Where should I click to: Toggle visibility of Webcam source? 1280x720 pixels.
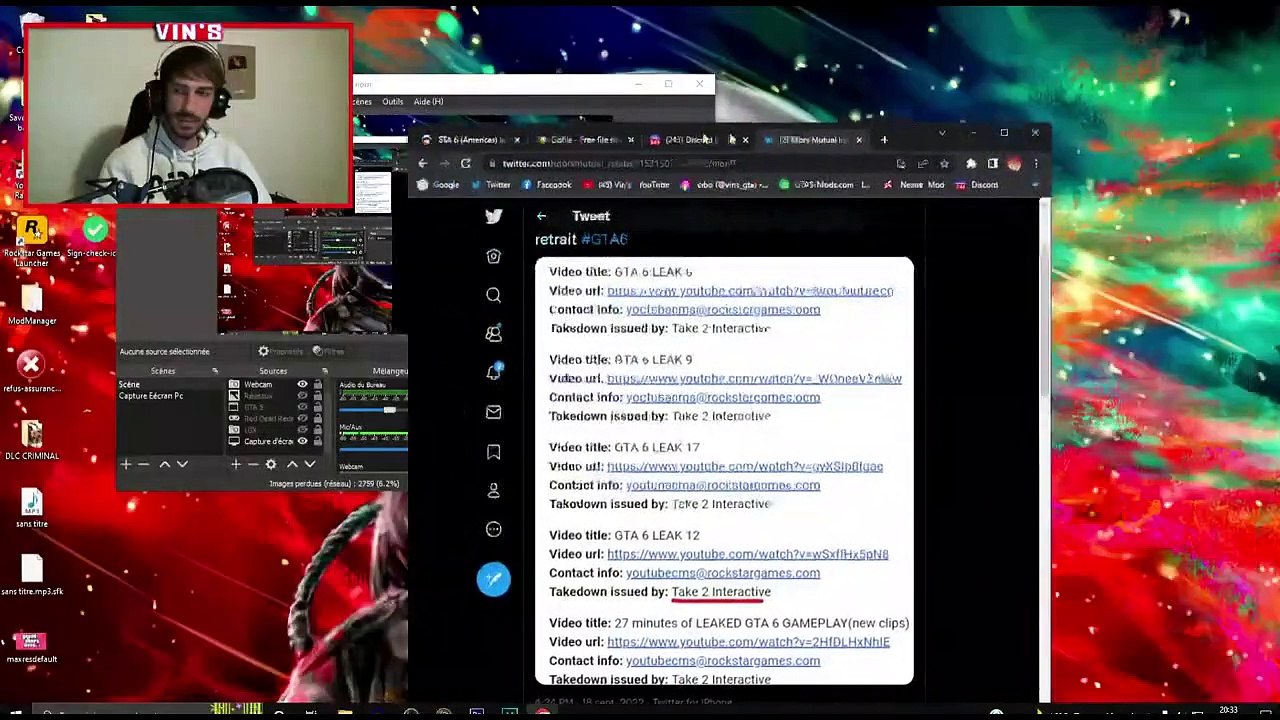302,385
